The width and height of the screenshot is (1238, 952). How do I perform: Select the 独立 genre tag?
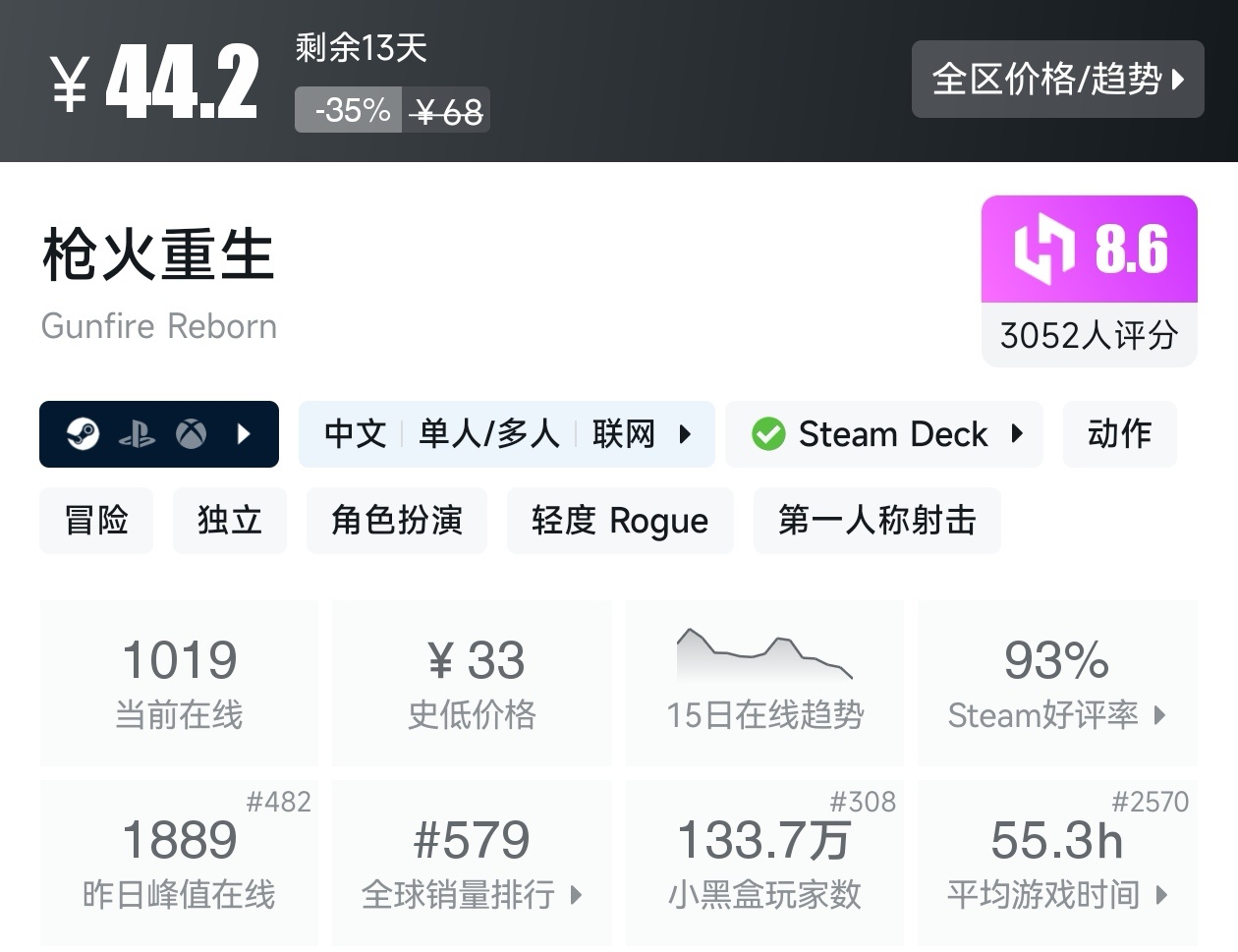click(x=230, y=520)
